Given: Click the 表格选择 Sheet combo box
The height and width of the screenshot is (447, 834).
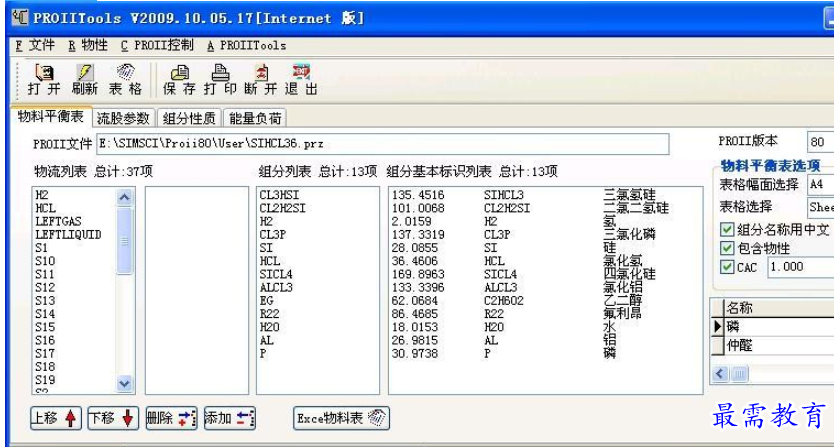Looking at the screenshot, I should pyautogui.click(x=820, y=207).
